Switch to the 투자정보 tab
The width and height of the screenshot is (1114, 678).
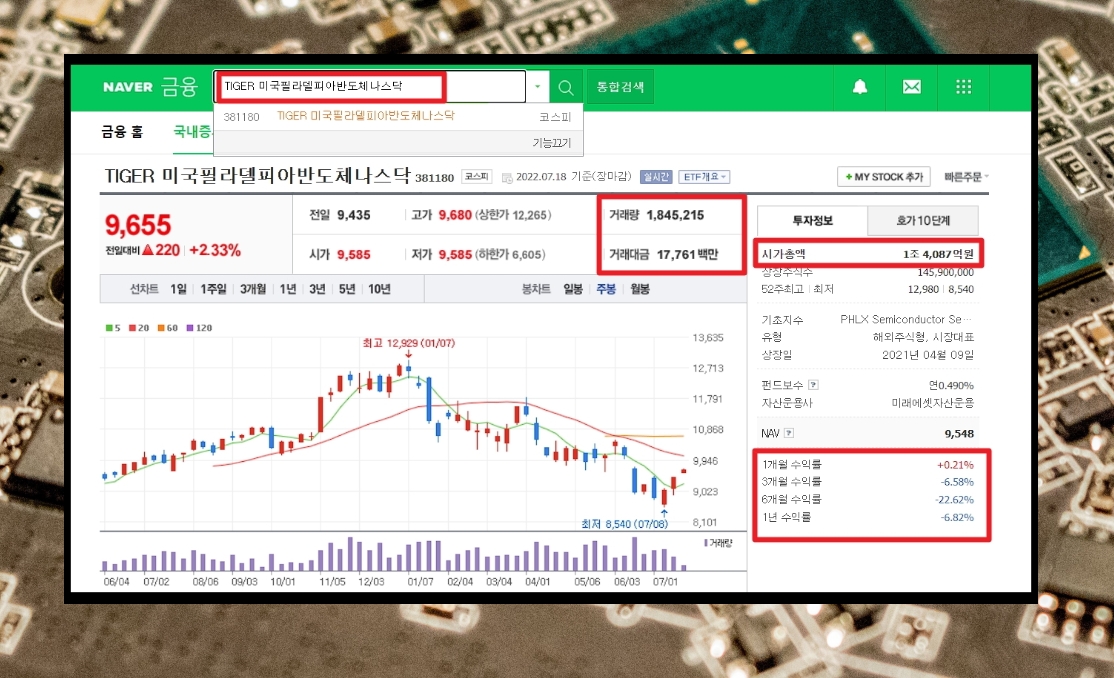tap(812, 220)
